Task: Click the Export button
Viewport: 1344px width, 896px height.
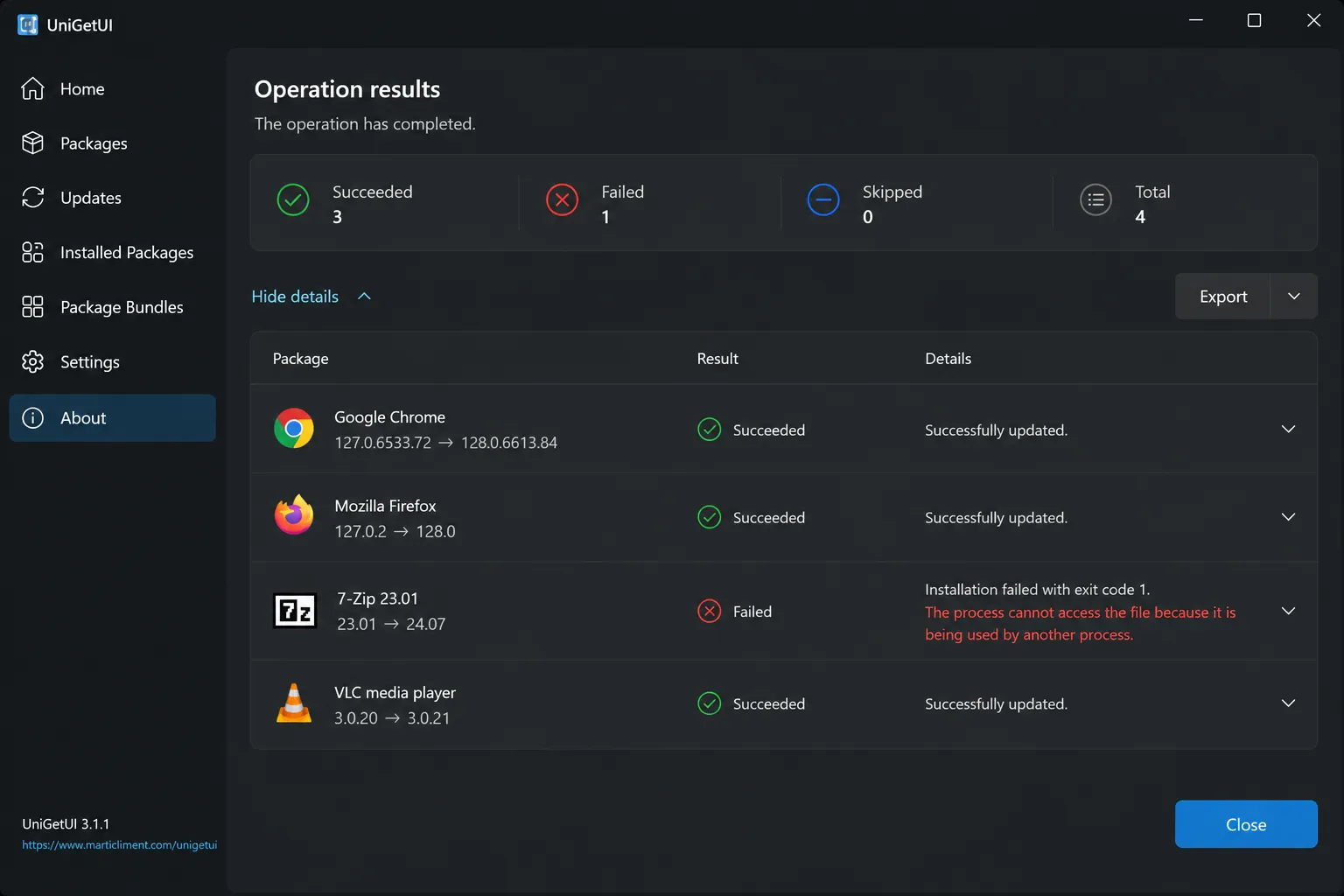Action: pos(1222,296)
